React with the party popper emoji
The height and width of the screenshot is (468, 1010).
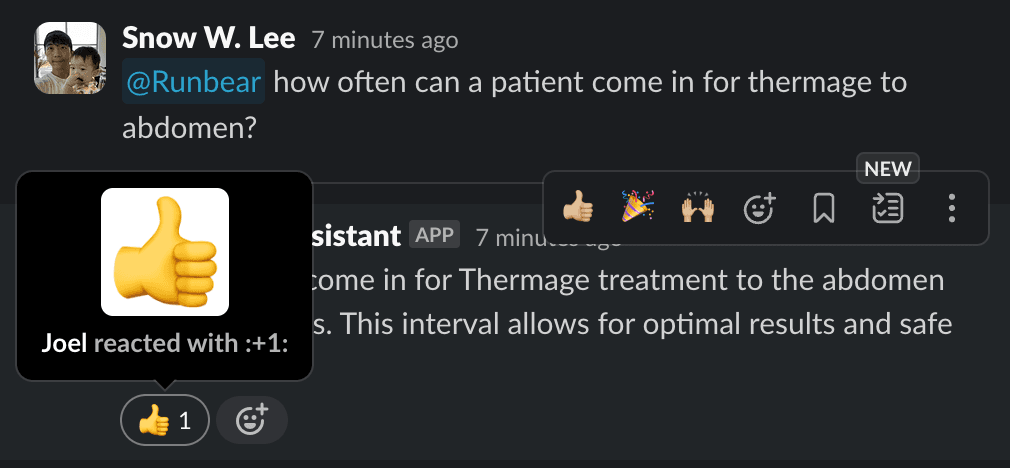pyautogui.click(x=639, y=208)
